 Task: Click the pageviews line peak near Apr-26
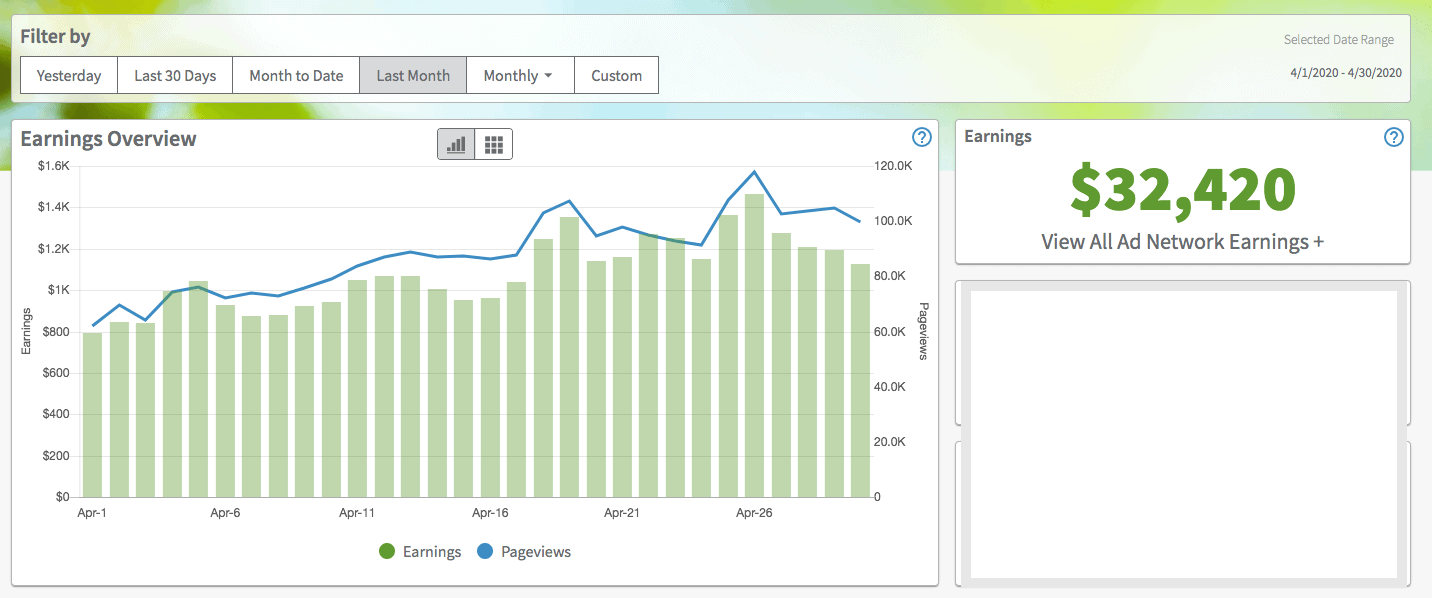click(x=754, y=172)
